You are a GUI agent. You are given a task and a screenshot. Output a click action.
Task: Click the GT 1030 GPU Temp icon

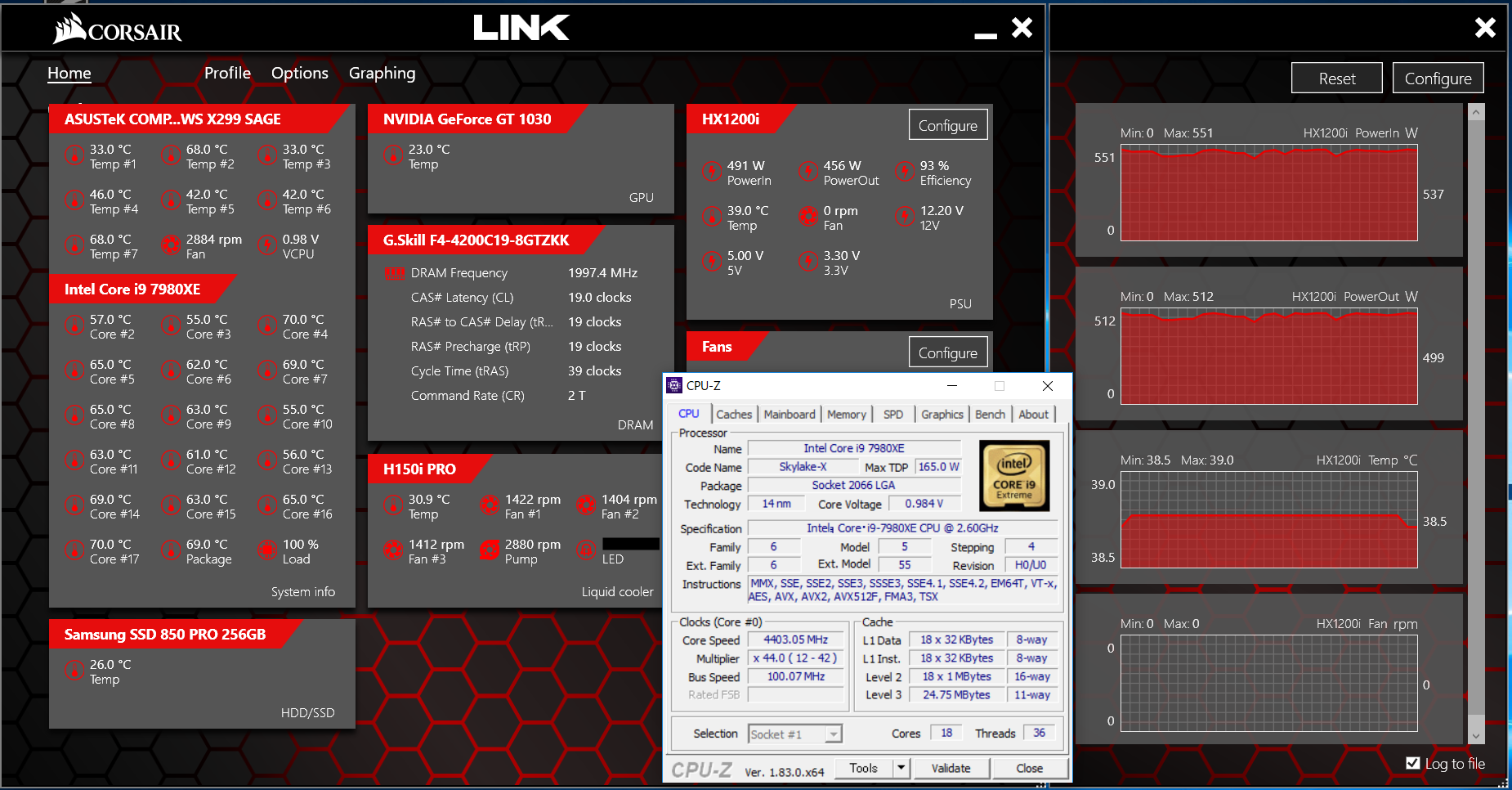[x=393, y=155]
